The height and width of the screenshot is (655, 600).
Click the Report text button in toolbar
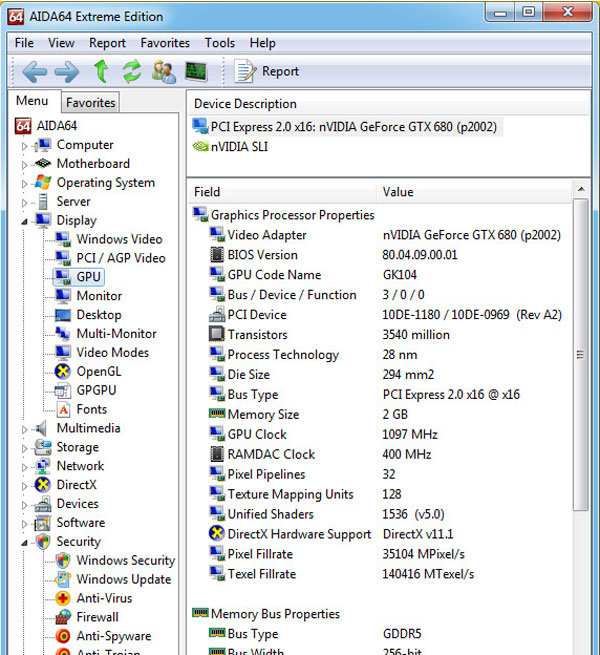[x=280, y=71]
